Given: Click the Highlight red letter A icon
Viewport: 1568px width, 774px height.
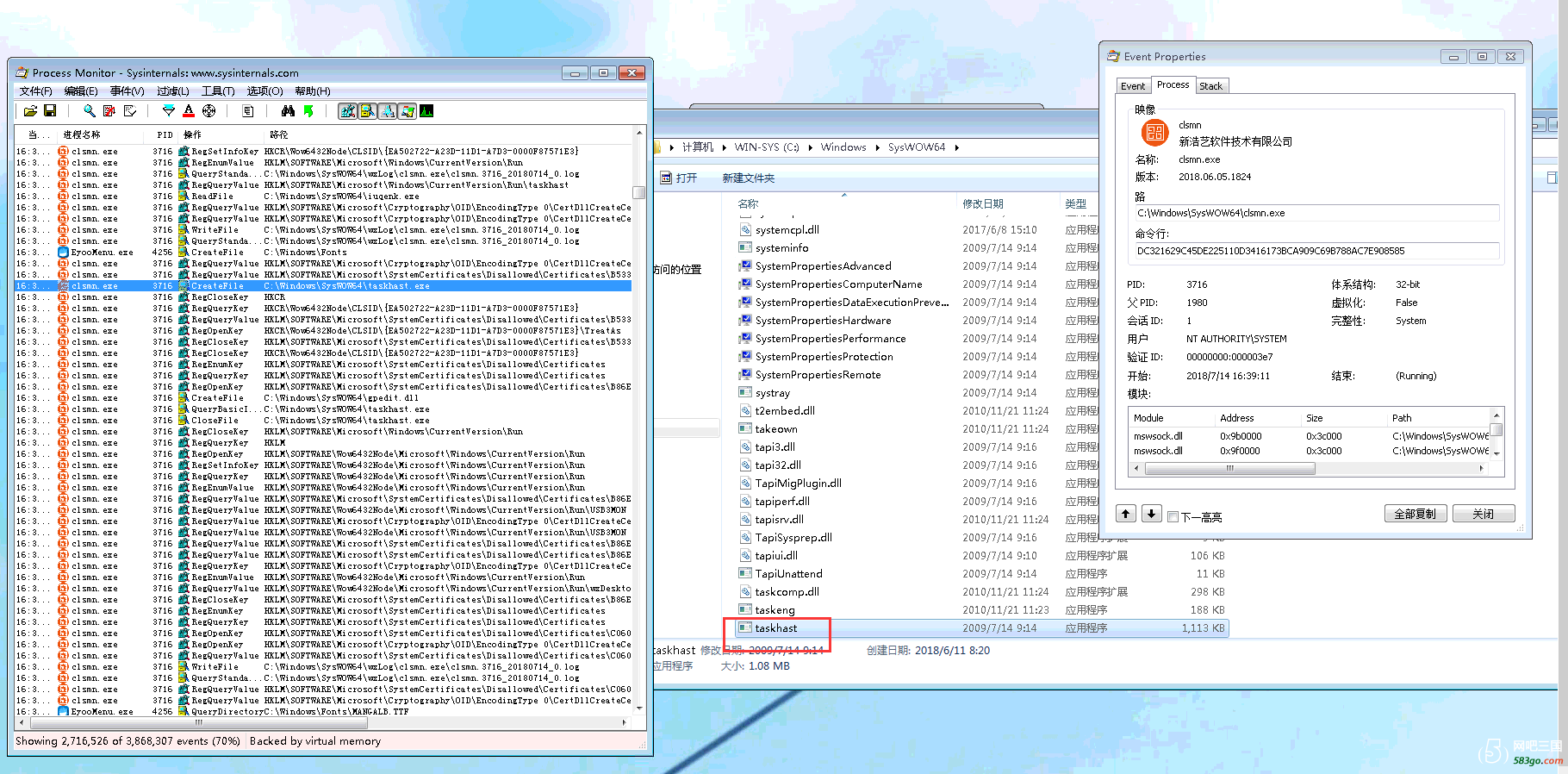Looking at the screenshot, I should pyautogui.click(x=189, y=111).
